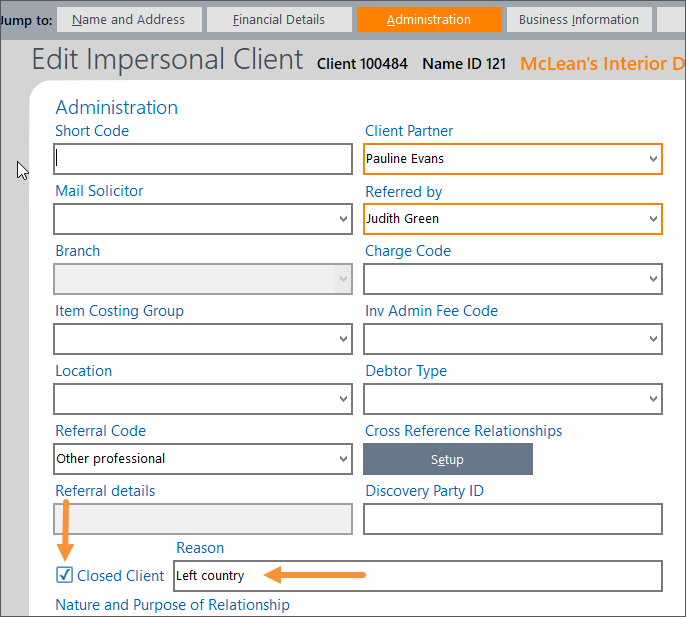Select the Administration tab

tap(428, 19)
